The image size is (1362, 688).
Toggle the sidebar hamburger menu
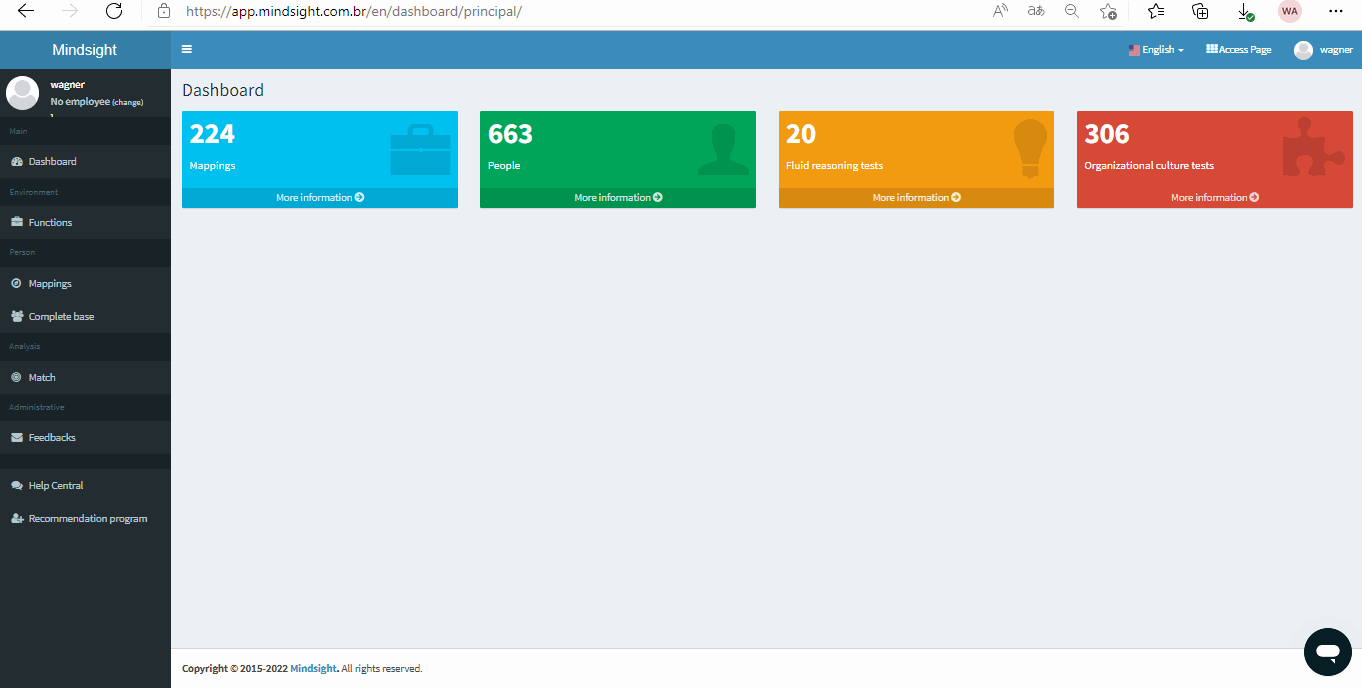(187, 49)
